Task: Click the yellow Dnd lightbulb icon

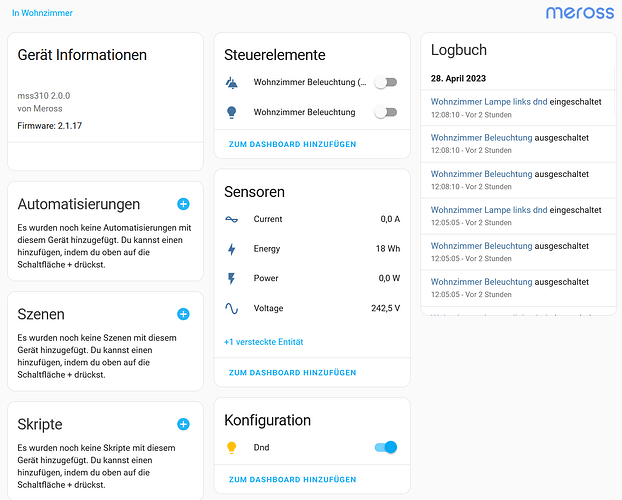Action: pyautogui.click(x=232, y=448)
